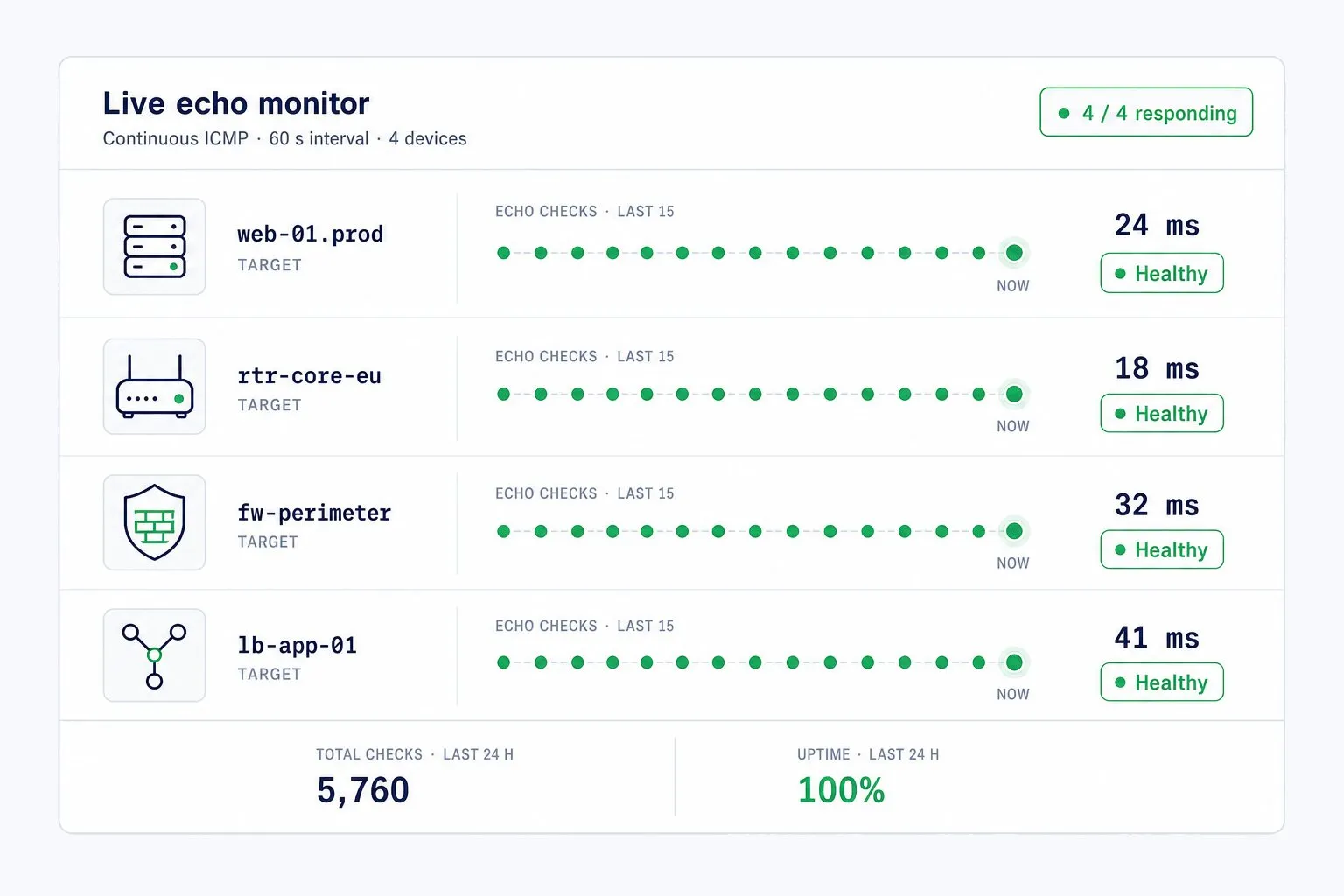Image resolution: width=1344 pixels, height=896 pixels.
Task: Click the 5,760 total checks value
Action: (x=362, y=790)
